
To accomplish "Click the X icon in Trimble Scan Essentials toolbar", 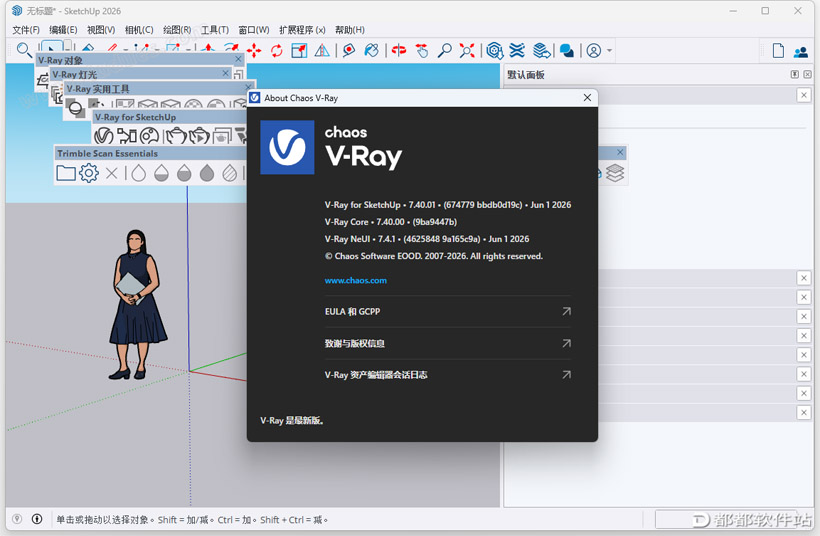I will pyautogui.click(x=111, y=173).
